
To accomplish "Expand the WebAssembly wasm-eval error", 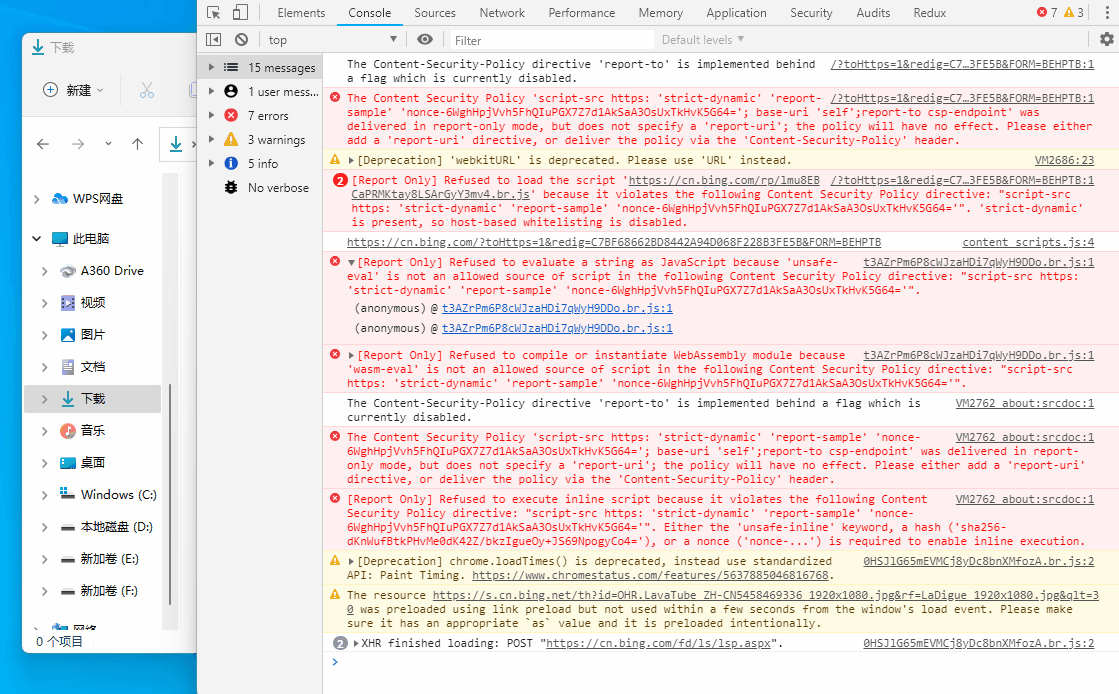I will (351, 356).
